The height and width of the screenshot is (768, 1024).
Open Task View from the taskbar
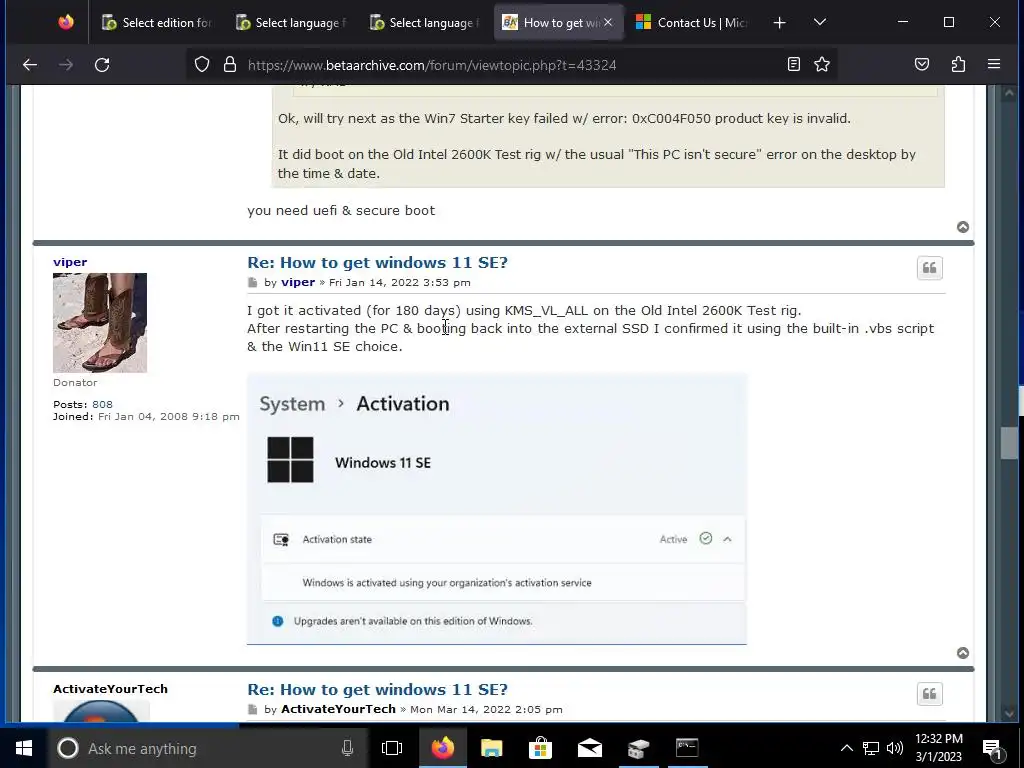392,748
